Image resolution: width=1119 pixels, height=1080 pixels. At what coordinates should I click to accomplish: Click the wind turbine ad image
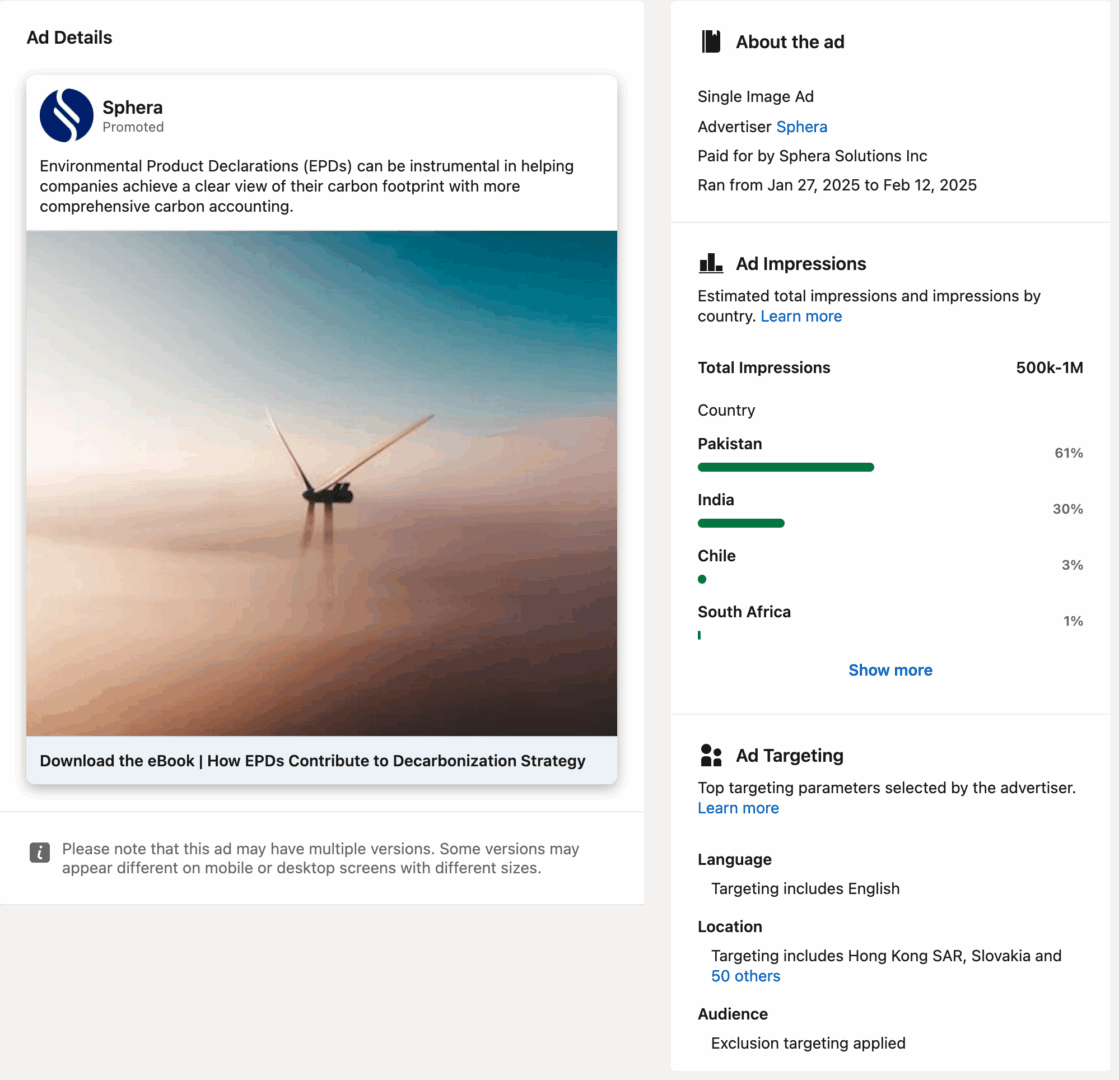321,483
